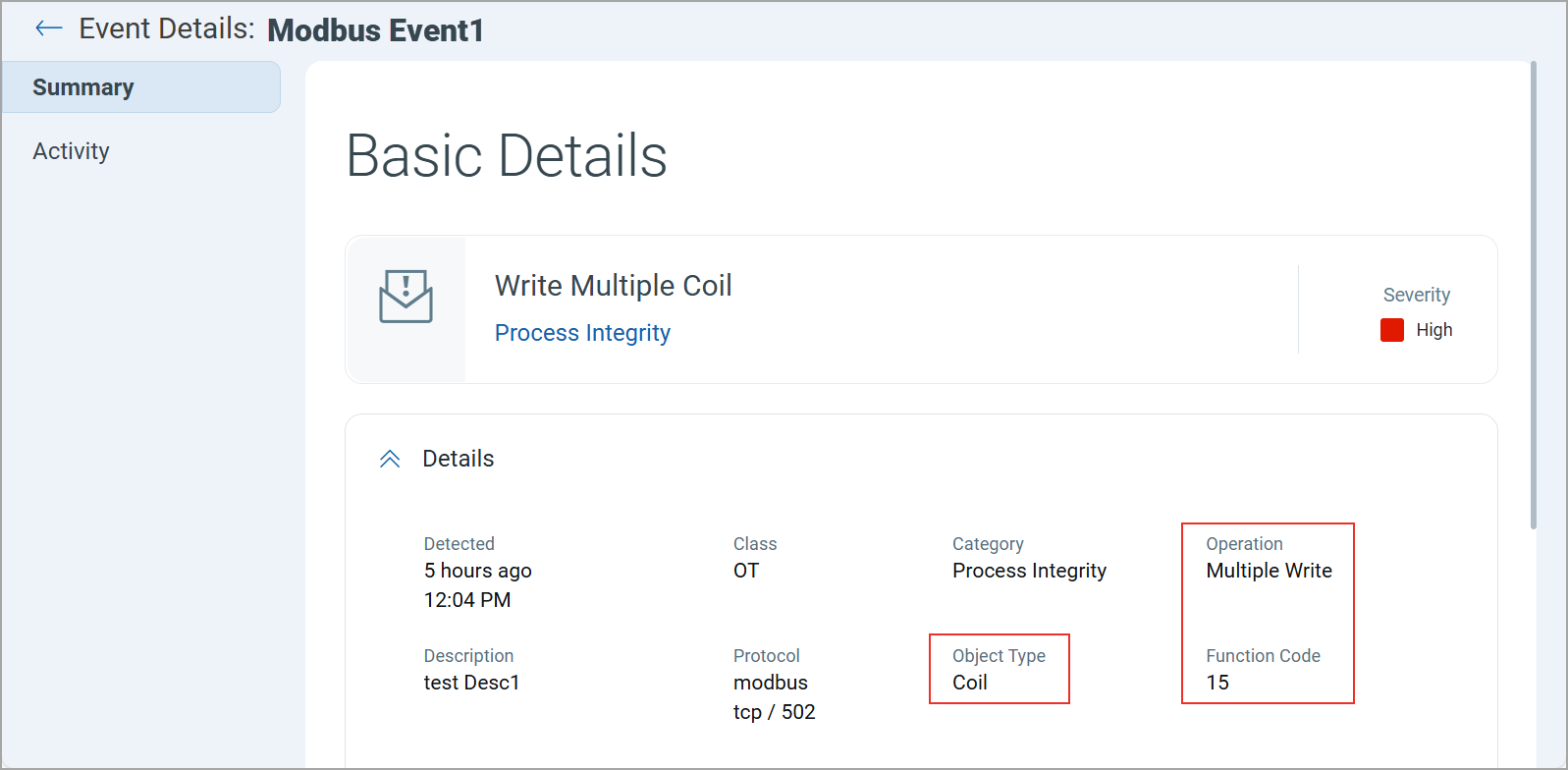
Task: Click the Function Code value 15
Action: 1217,683
